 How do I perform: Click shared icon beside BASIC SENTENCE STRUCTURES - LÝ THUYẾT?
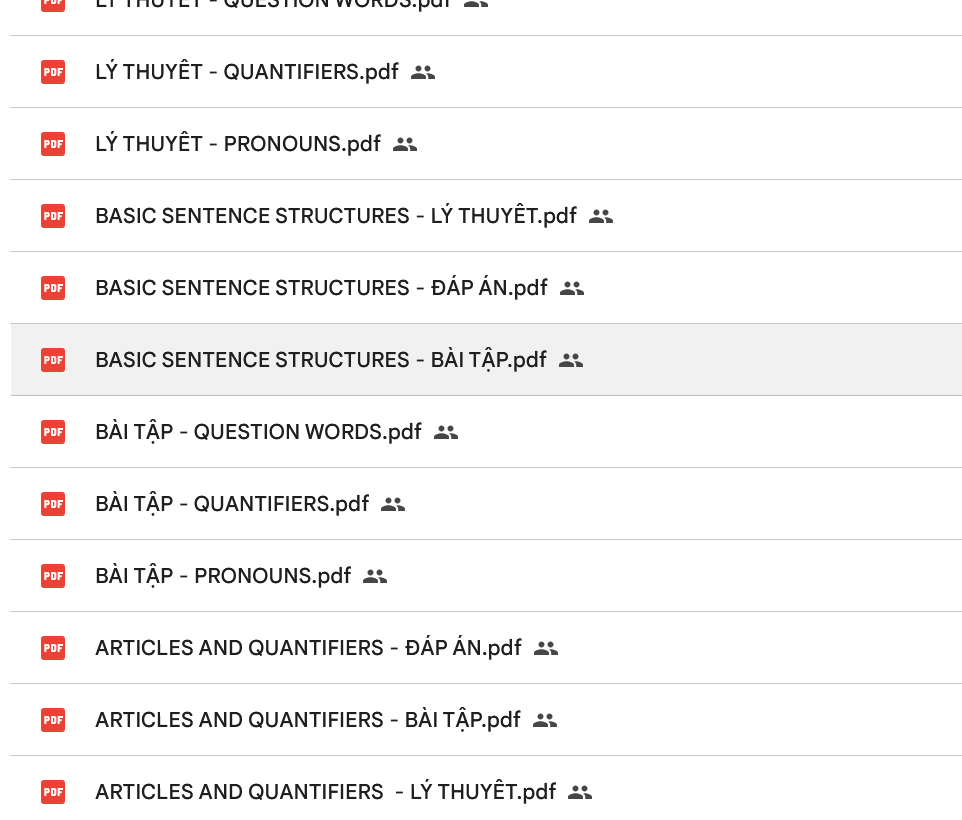(601, 216)
